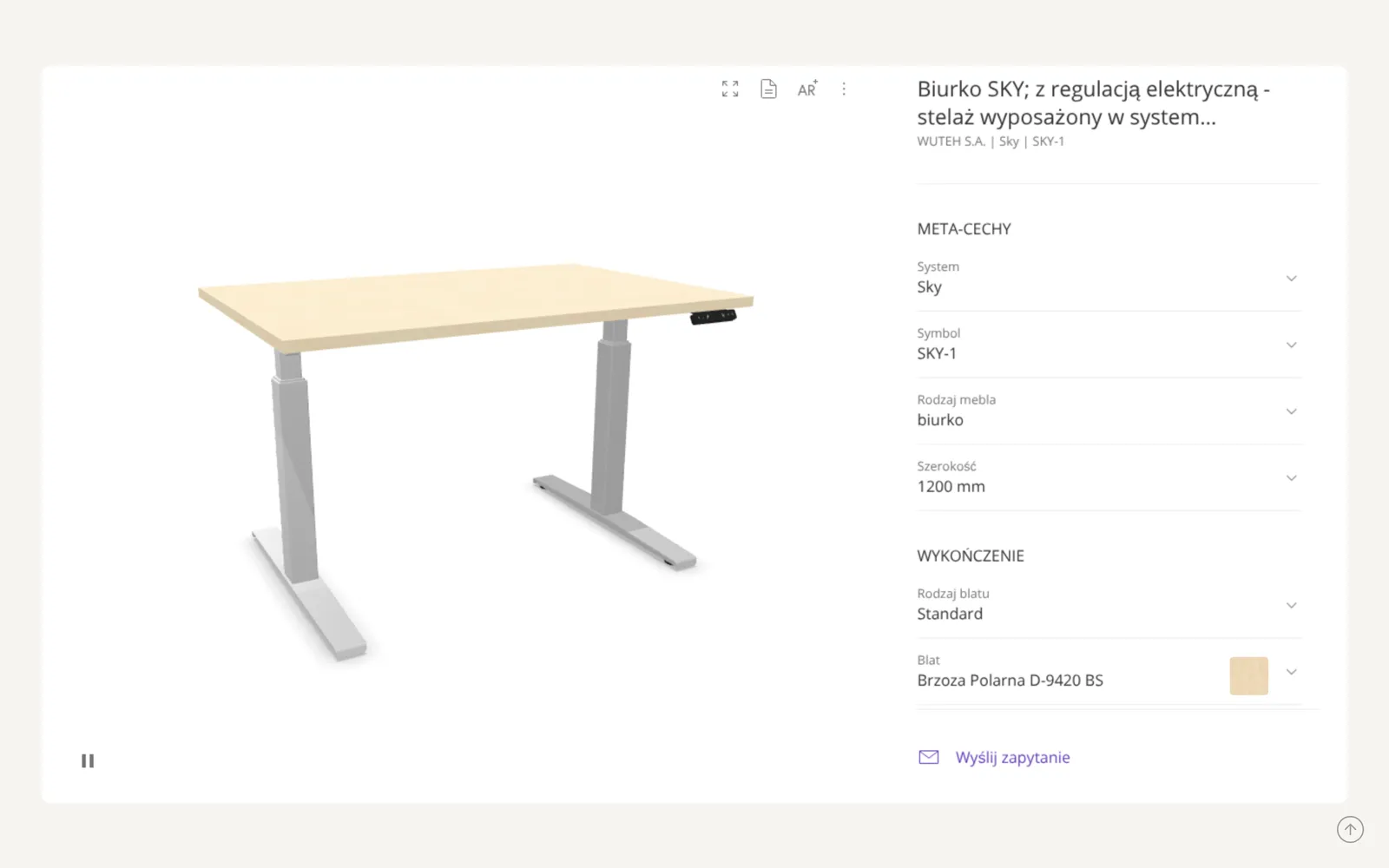
Task: Enter fullscreen view of the 3D viewer
Action: click(x=730, y=89)
